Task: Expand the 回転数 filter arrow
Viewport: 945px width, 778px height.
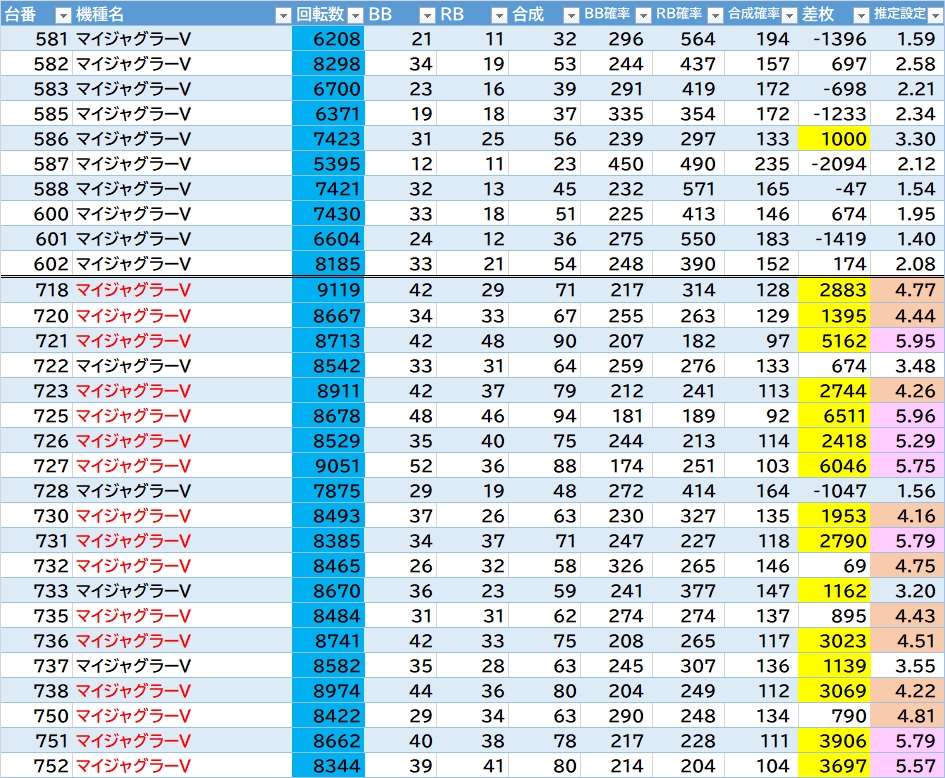Action: click(354, 15)
